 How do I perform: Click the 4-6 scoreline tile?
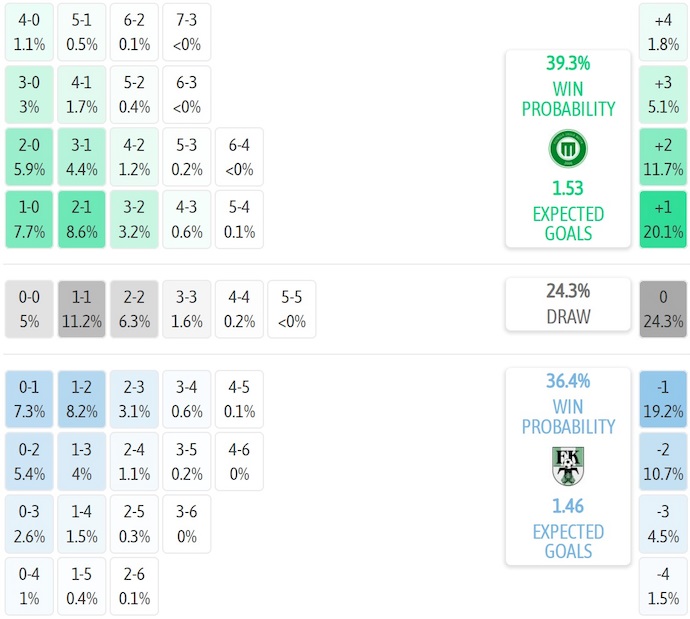coord(238,461)
